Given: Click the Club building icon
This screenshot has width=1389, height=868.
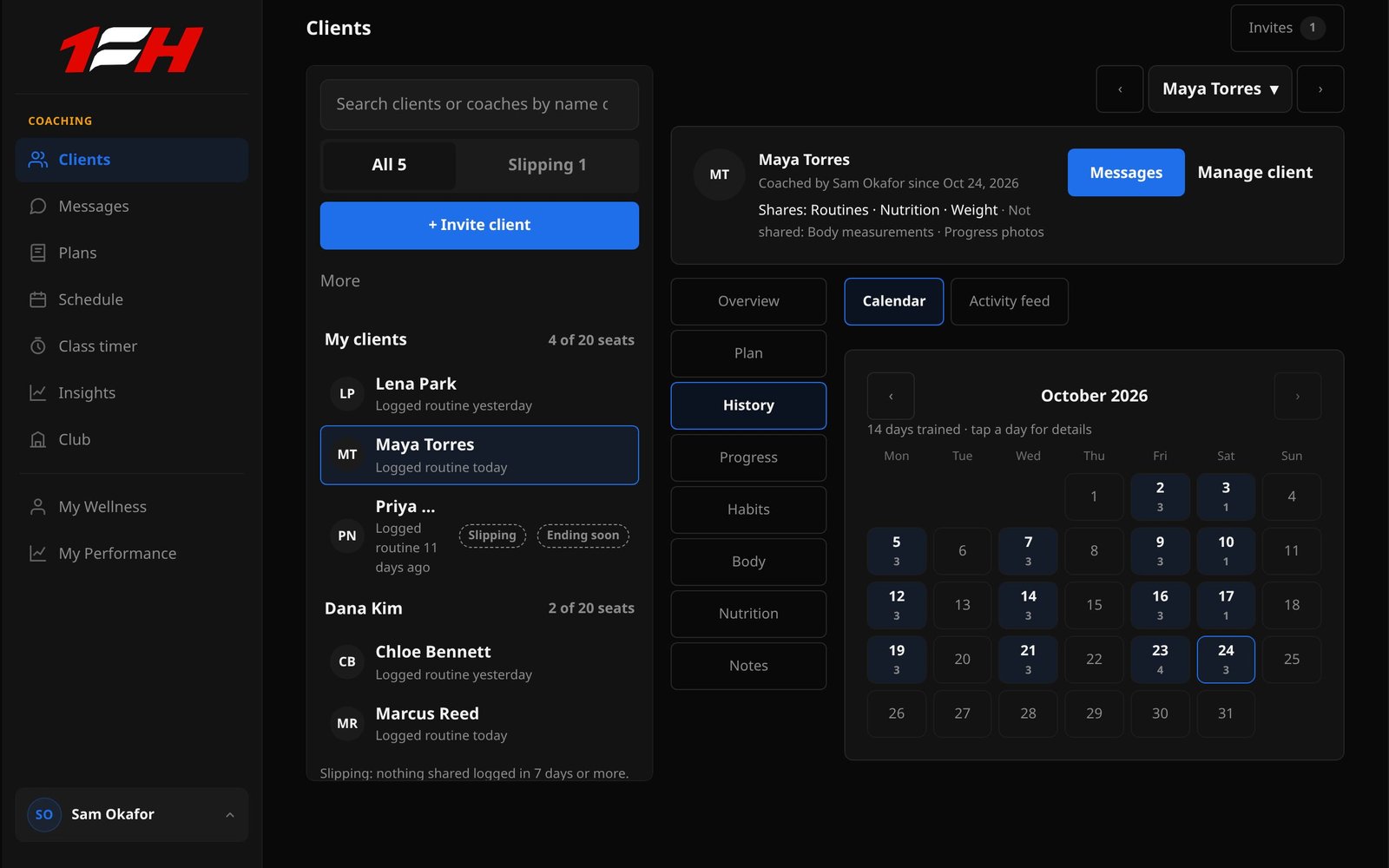Looking at the screenshot, I should tap(38, 440).
